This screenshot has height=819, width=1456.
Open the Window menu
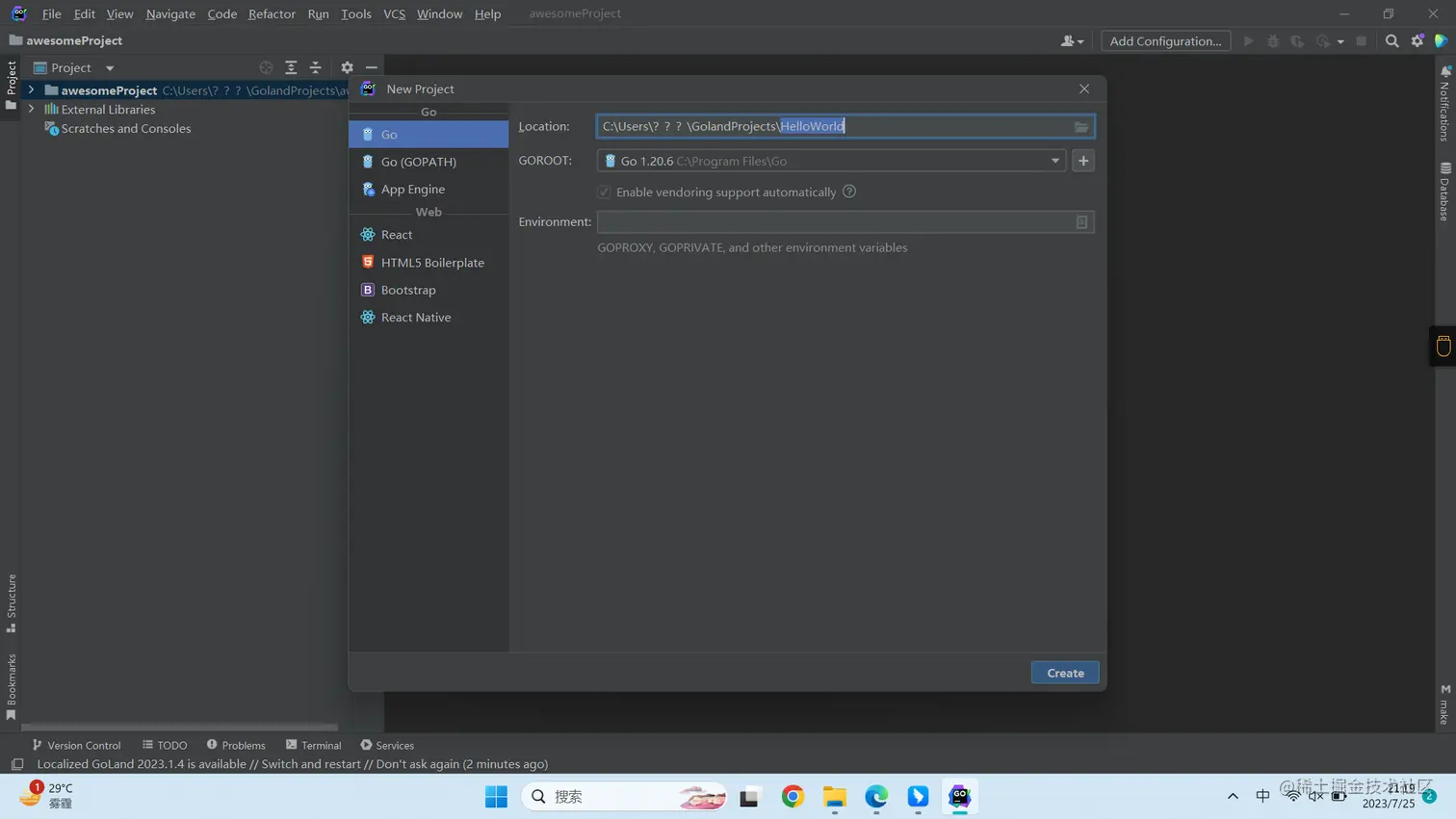click(439, 13)
